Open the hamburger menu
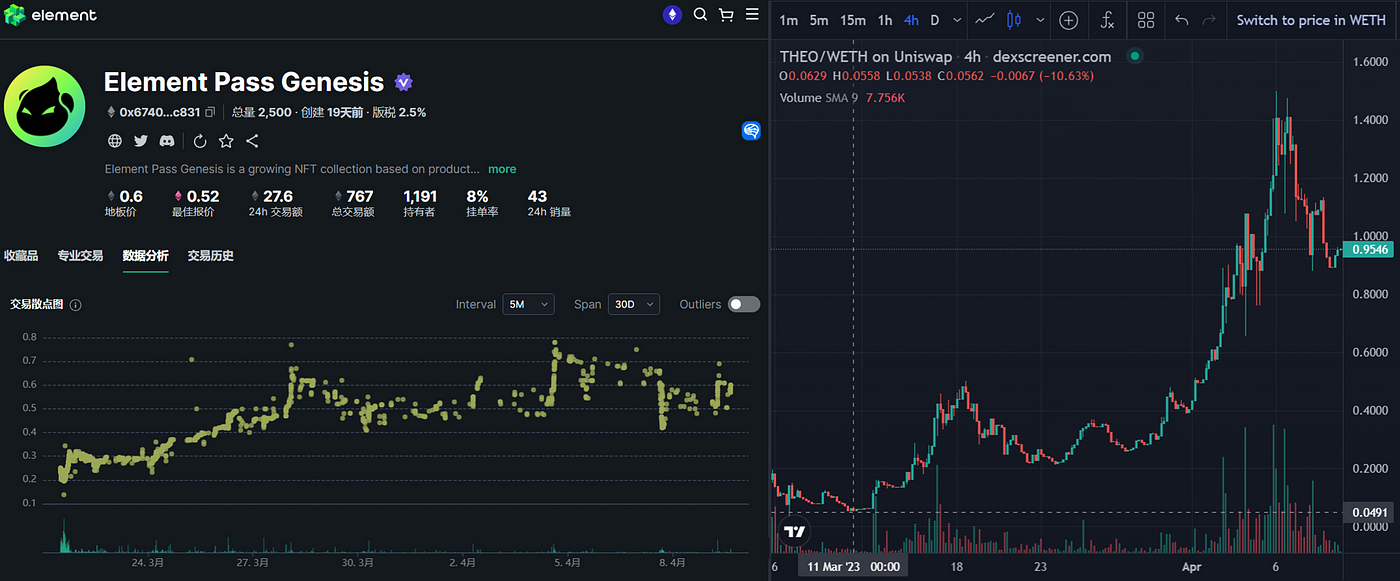The height and width of the screenshot is (581, 1400). click(751, 15)
